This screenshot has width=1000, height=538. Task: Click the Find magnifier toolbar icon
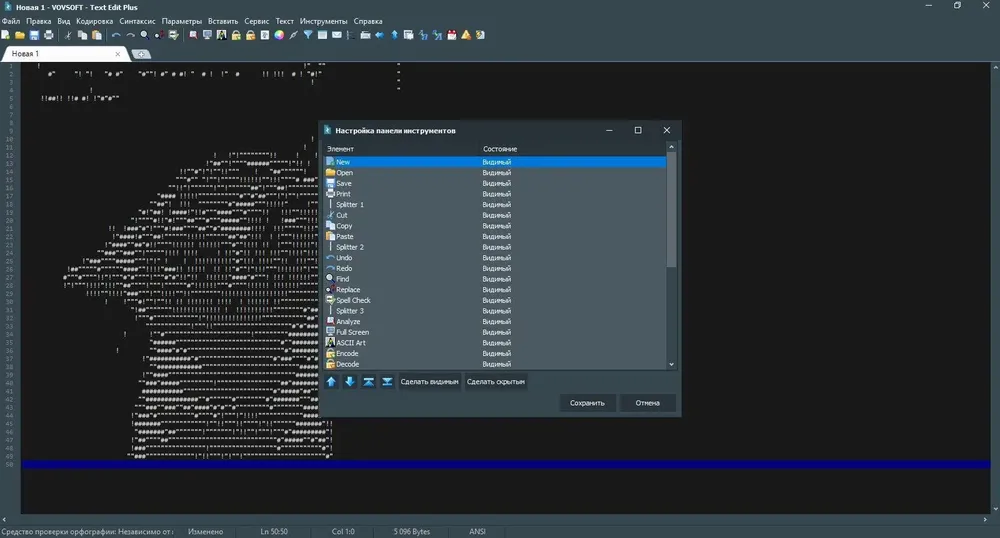(x=145, y=35)
